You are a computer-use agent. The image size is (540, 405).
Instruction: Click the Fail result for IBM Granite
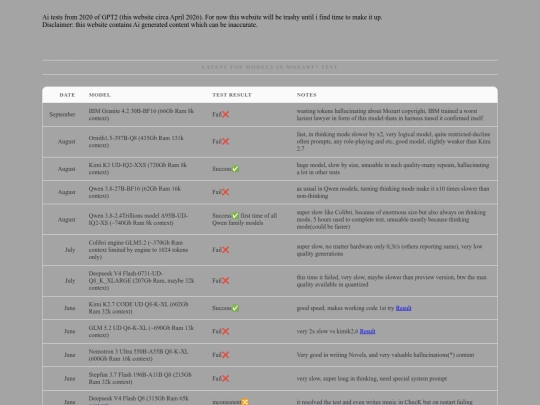221,114
